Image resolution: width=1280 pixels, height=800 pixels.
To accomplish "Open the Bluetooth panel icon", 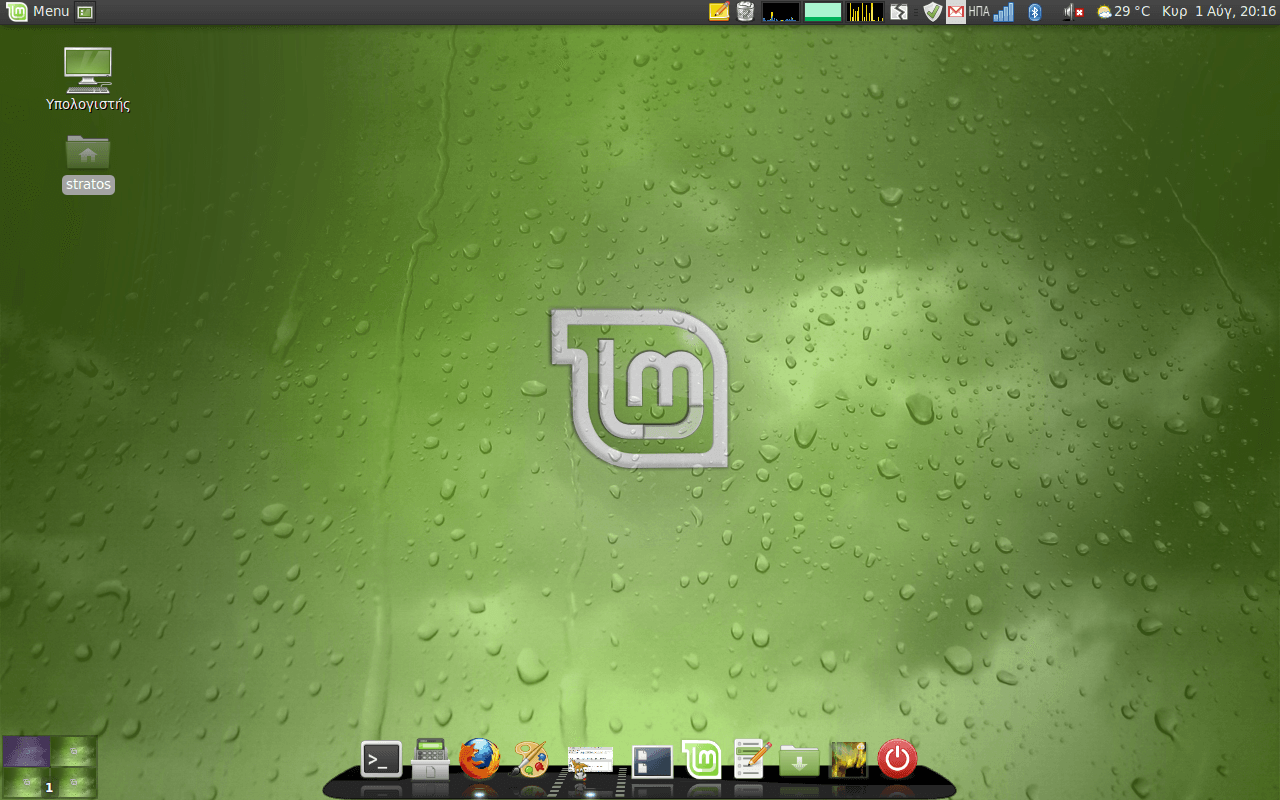I will click(x=1036, y=12).
